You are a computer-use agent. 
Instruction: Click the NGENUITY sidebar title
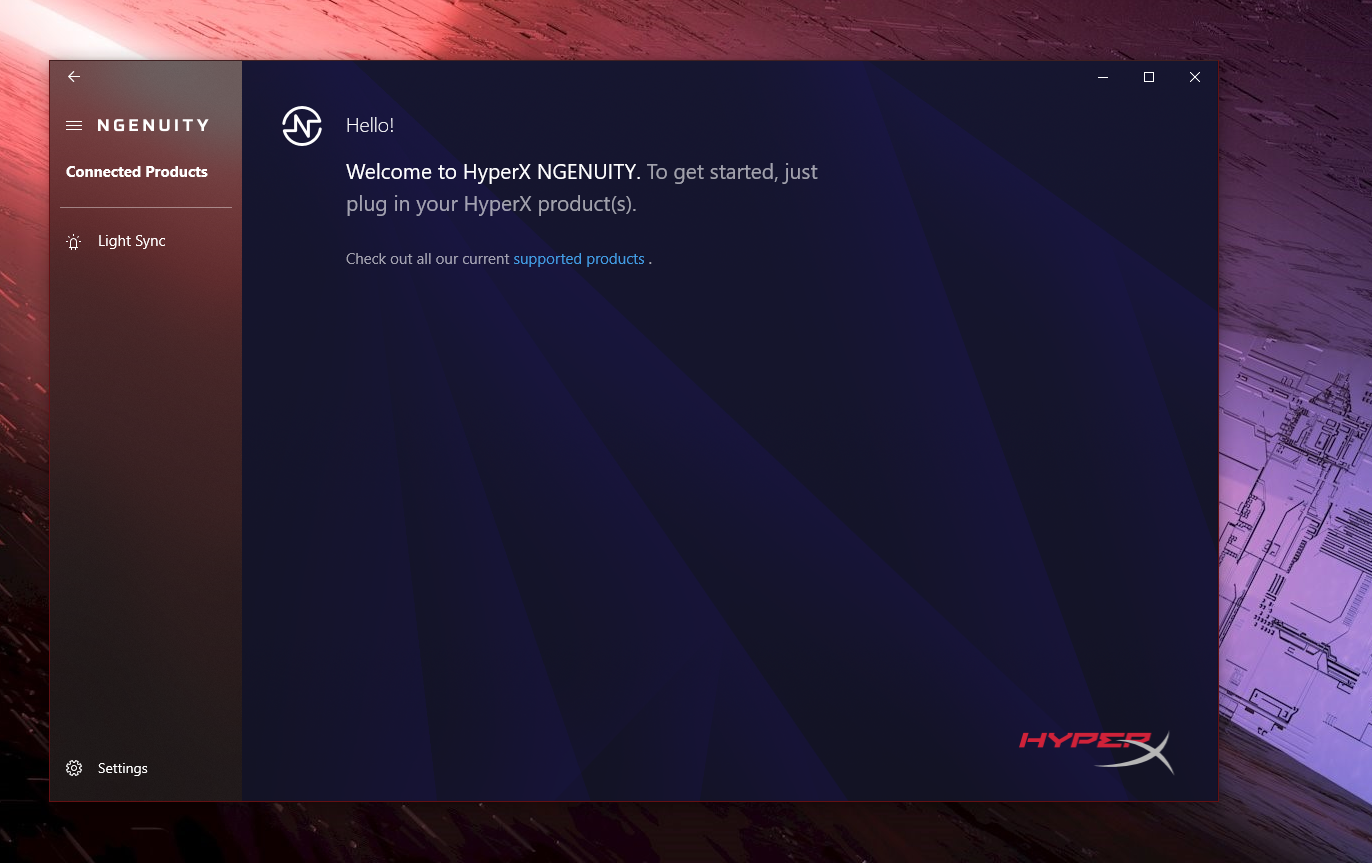[153, 125]
